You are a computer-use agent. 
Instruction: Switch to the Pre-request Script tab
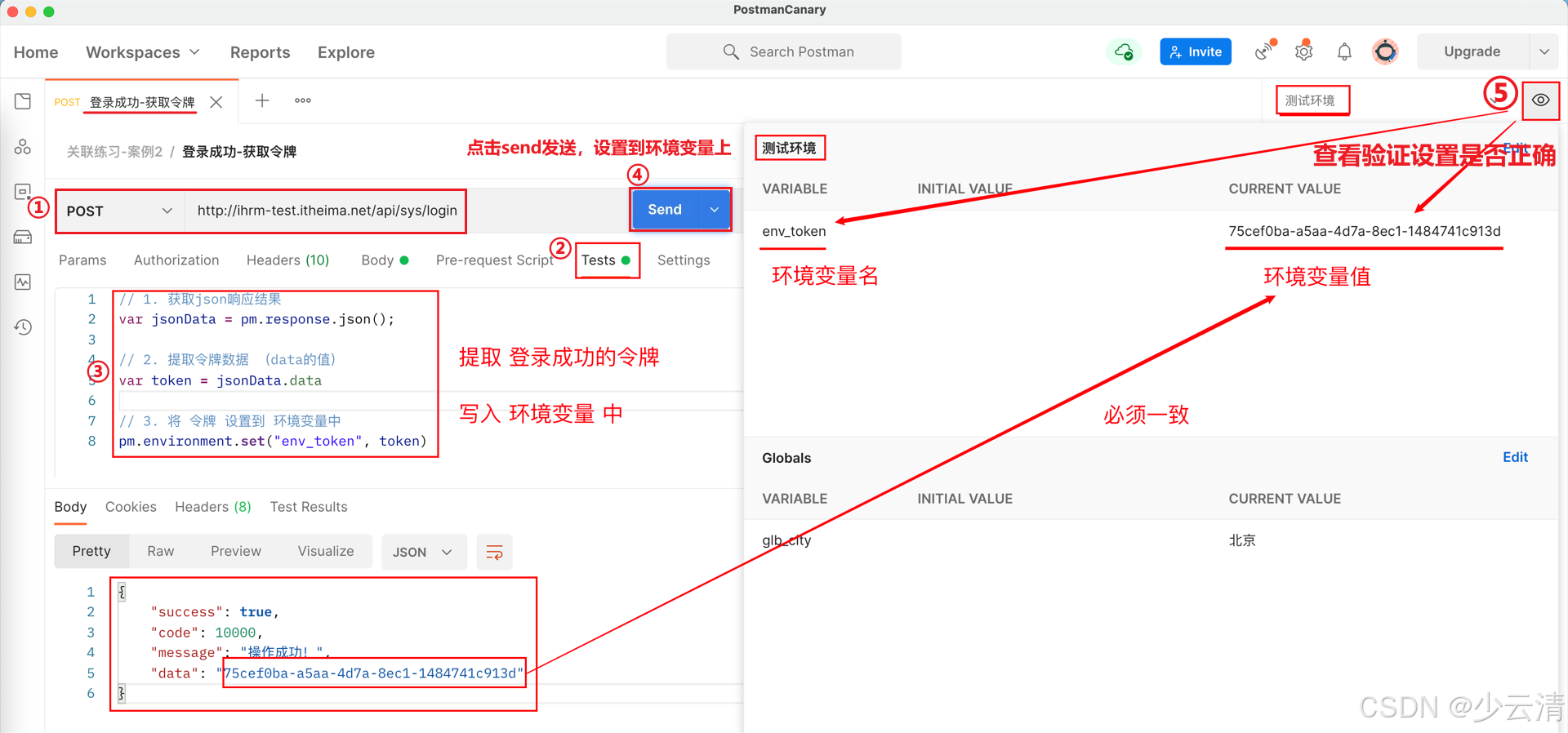coord(495,260)
